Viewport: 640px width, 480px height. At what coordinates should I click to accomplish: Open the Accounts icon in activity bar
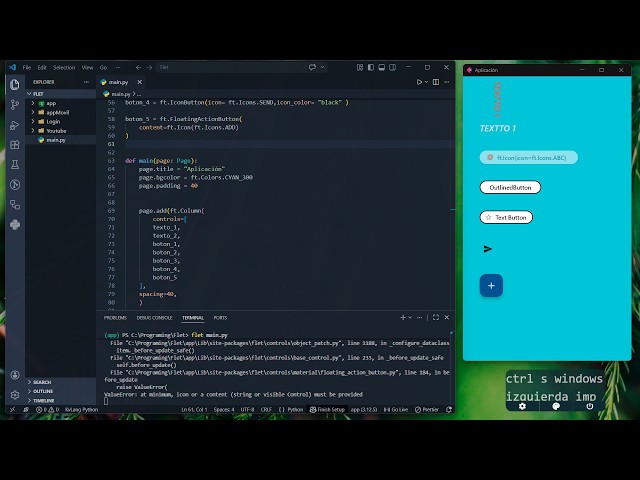15,375
